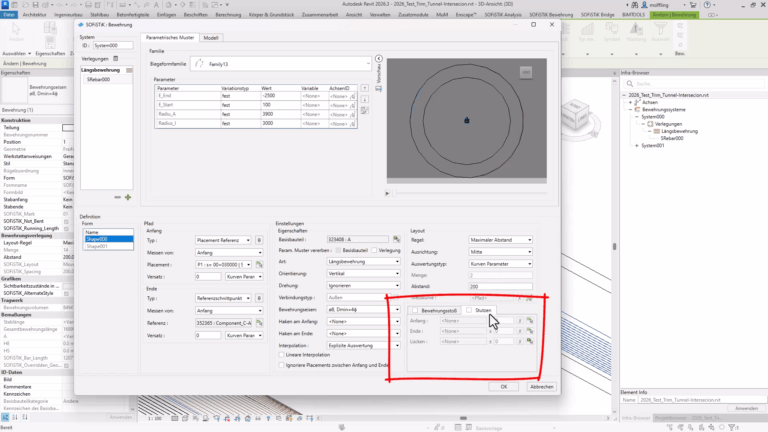Enable the Bewehrungsstoß checkbox
Viewport: 768px width, 432px height.
[x=414, y=310]
